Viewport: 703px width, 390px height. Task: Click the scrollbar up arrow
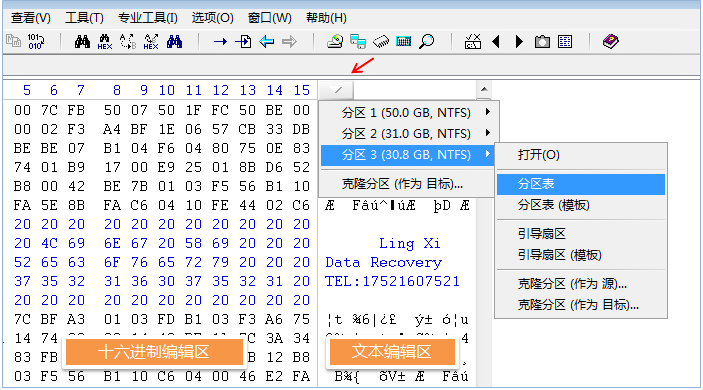[x=484, y=89]
